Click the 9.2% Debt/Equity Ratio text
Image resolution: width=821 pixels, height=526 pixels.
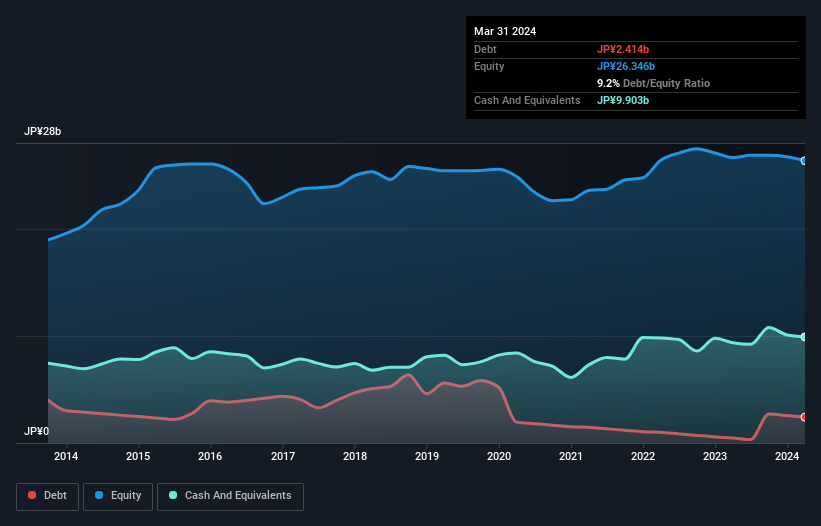(x=653, y=83)
